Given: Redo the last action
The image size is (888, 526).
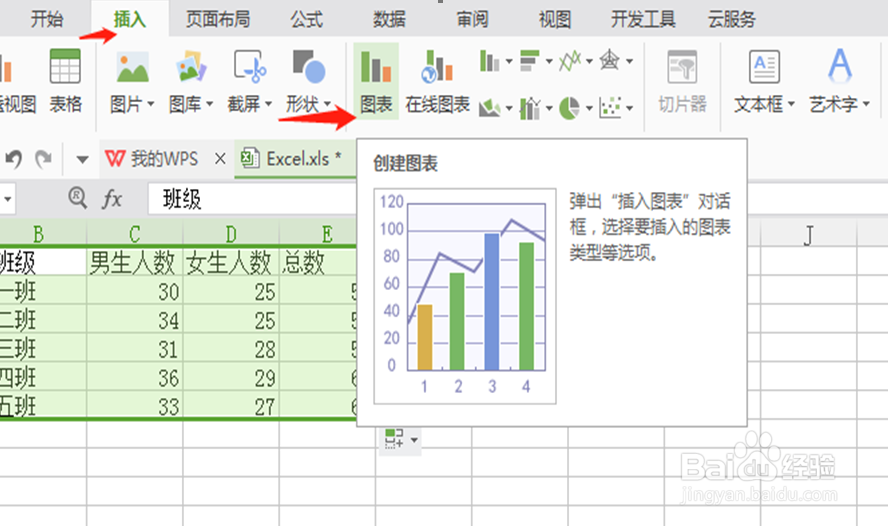Looking at the screenshot, I should point(44,159).
